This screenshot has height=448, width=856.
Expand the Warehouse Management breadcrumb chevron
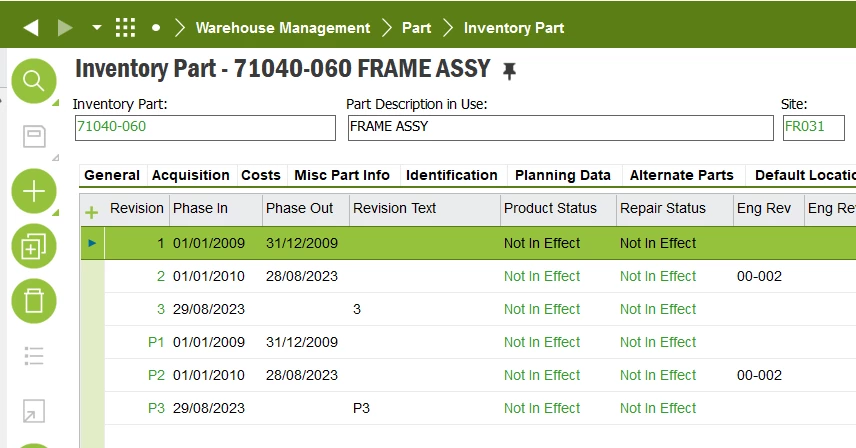pos(180,28)
